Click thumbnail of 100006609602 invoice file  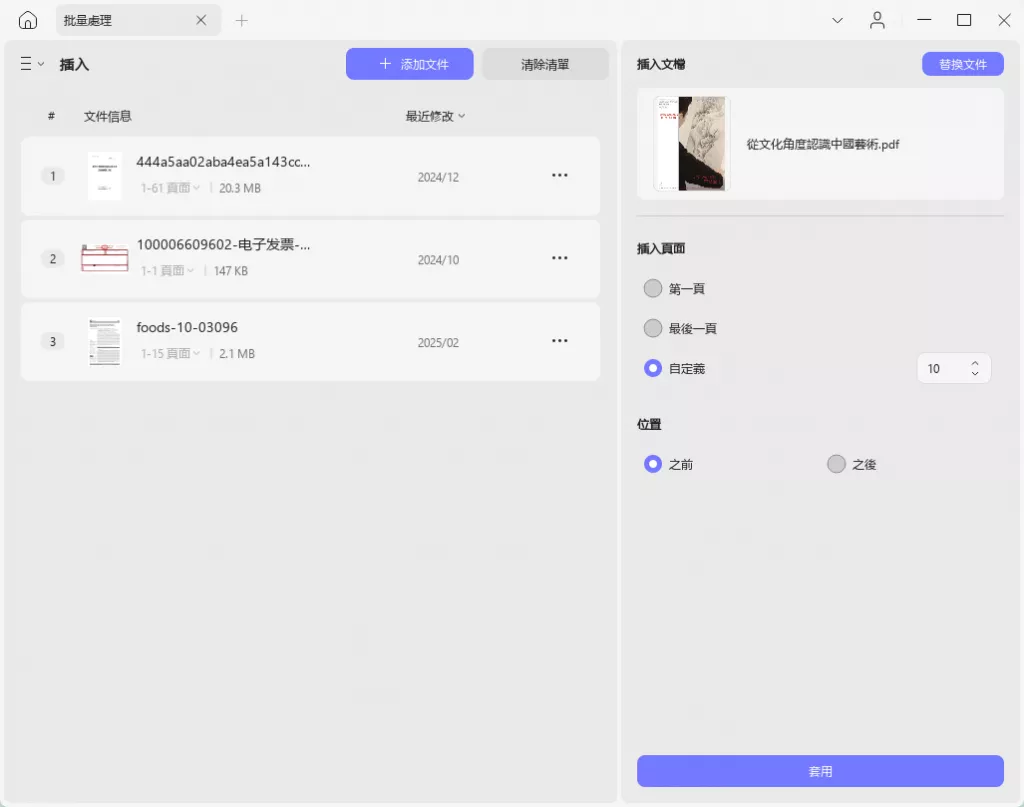pyautogui.click(x=104, y=258)
